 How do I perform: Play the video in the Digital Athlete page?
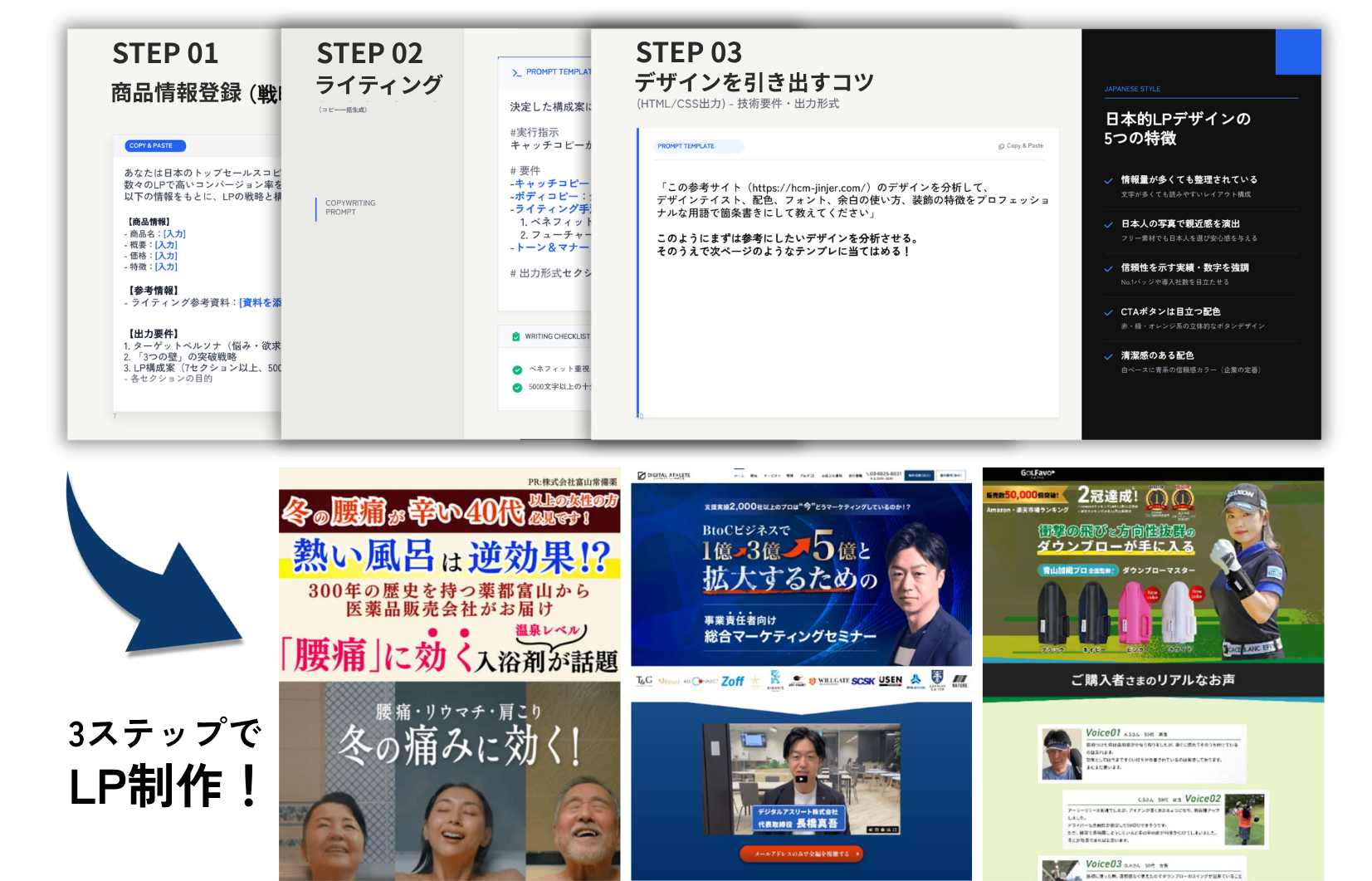[801, 779]
